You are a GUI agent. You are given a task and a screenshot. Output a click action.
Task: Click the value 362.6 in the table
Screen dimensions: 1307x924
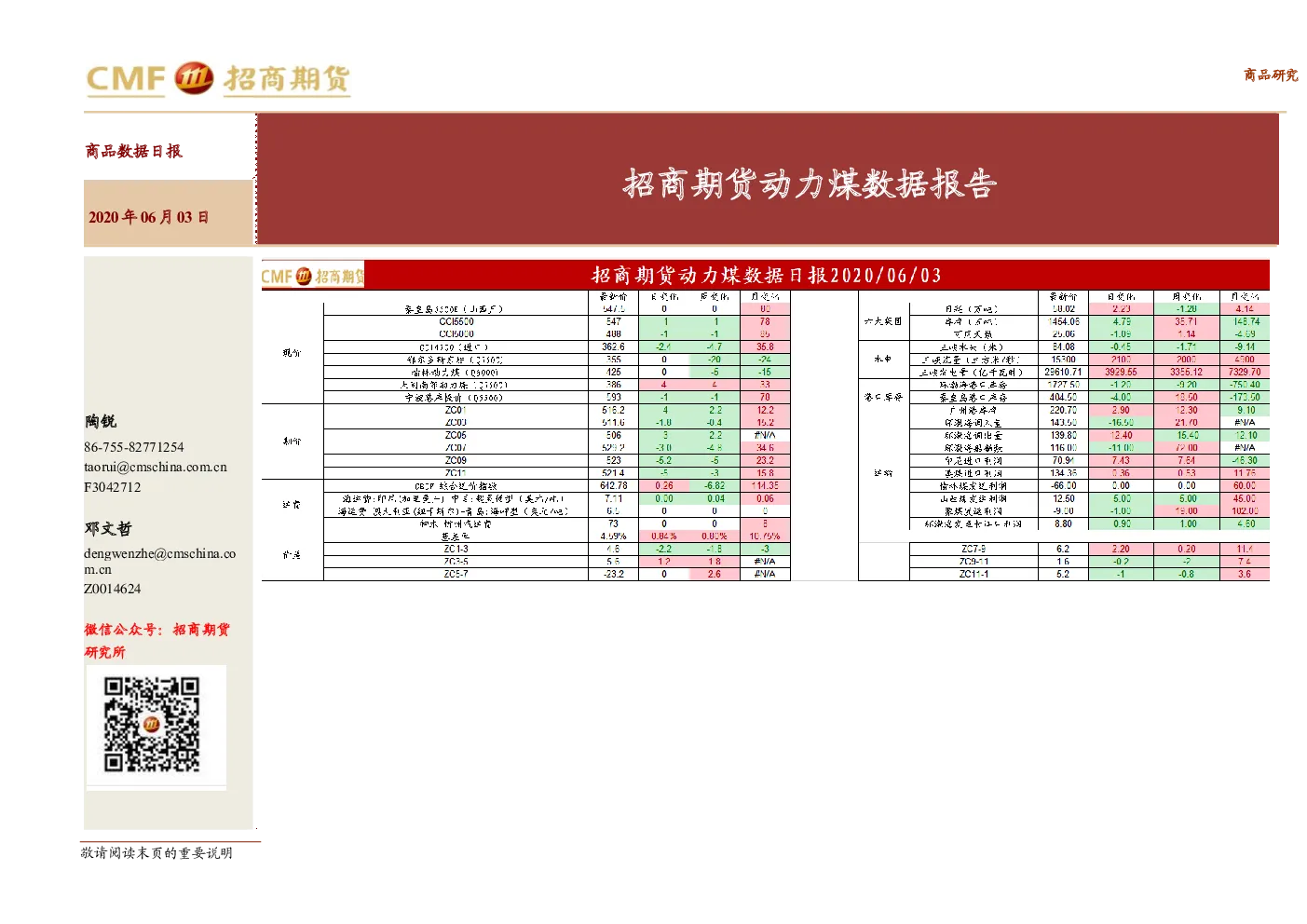pos(614,346)
